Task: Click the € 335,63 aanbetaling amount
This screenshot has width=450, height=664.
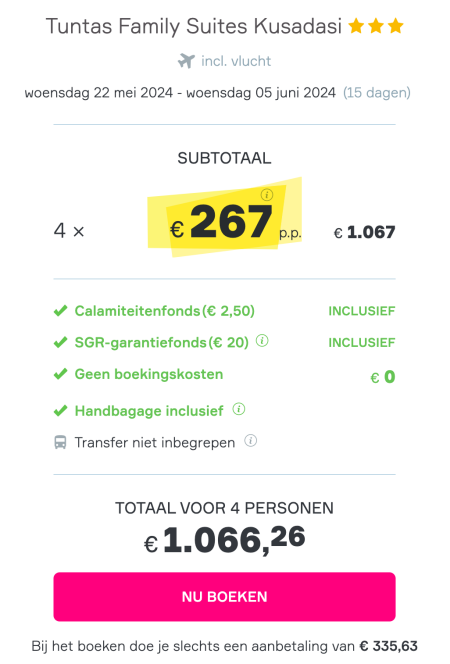Action: (389, 646)
